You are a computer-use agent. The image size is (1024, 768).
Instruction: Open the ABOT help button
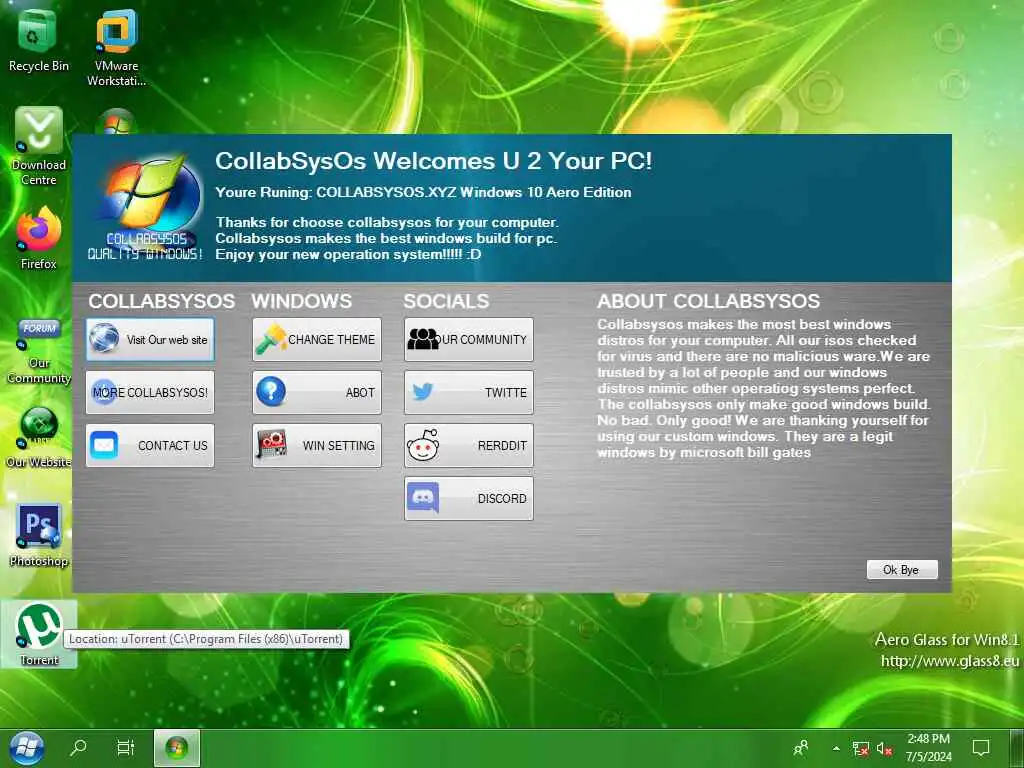(317, 392)
